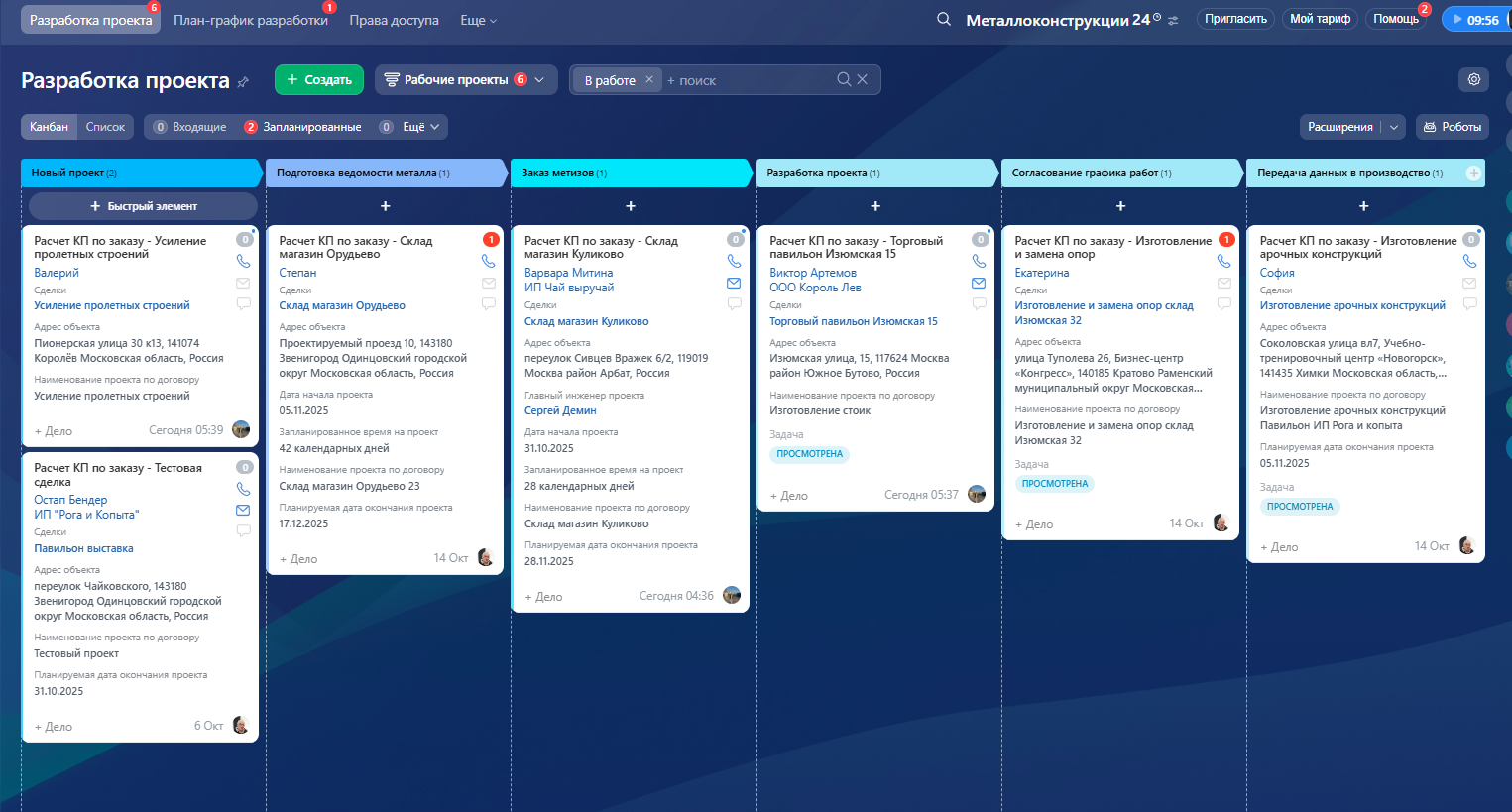Image resolution: width=1512 pixels, height=812 pixels.
Task: Call Виктор Артемов via phone icon
Action: [979, 261]
